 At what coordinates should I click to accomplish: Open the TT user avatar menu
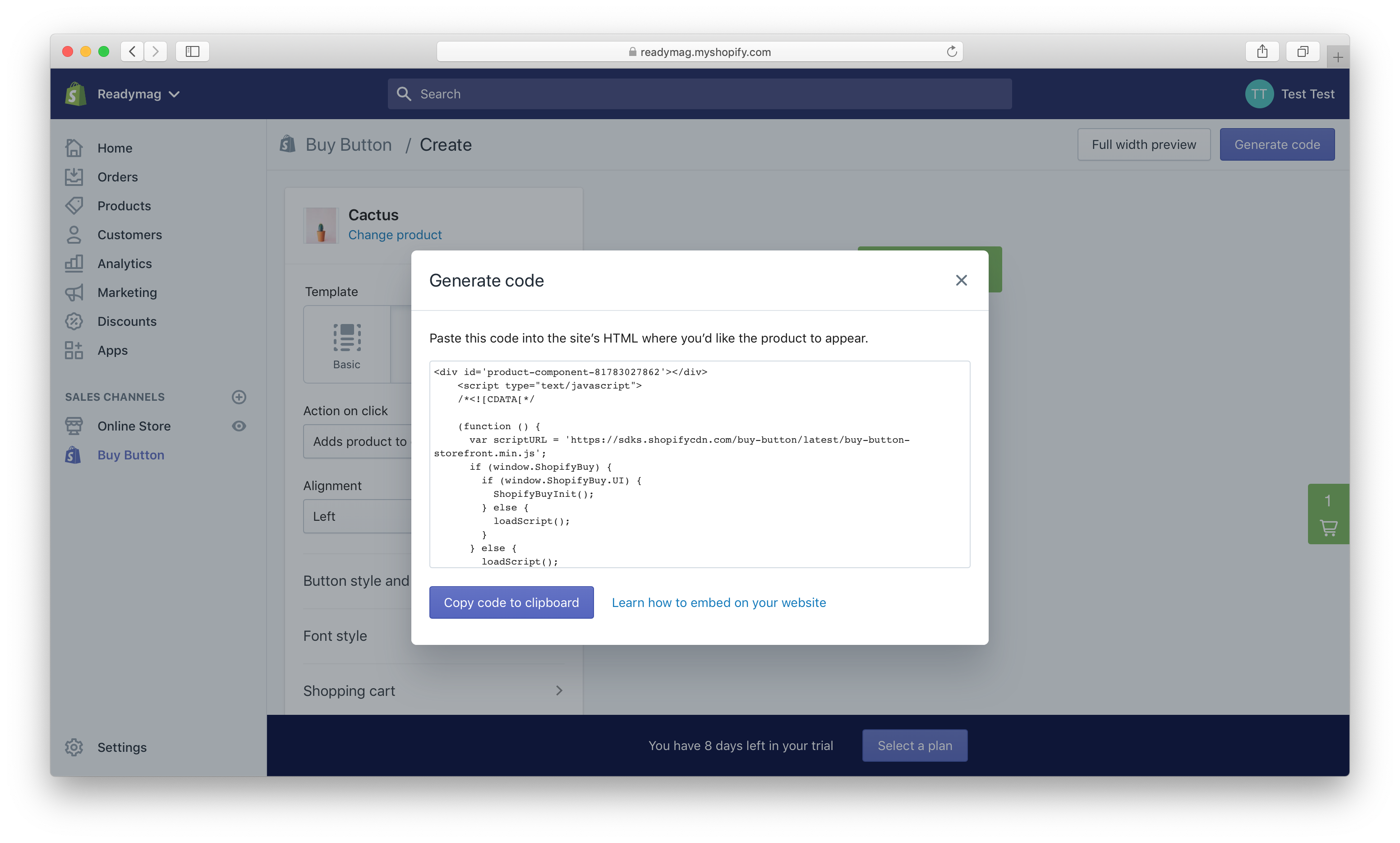[x=1259, y=94]
